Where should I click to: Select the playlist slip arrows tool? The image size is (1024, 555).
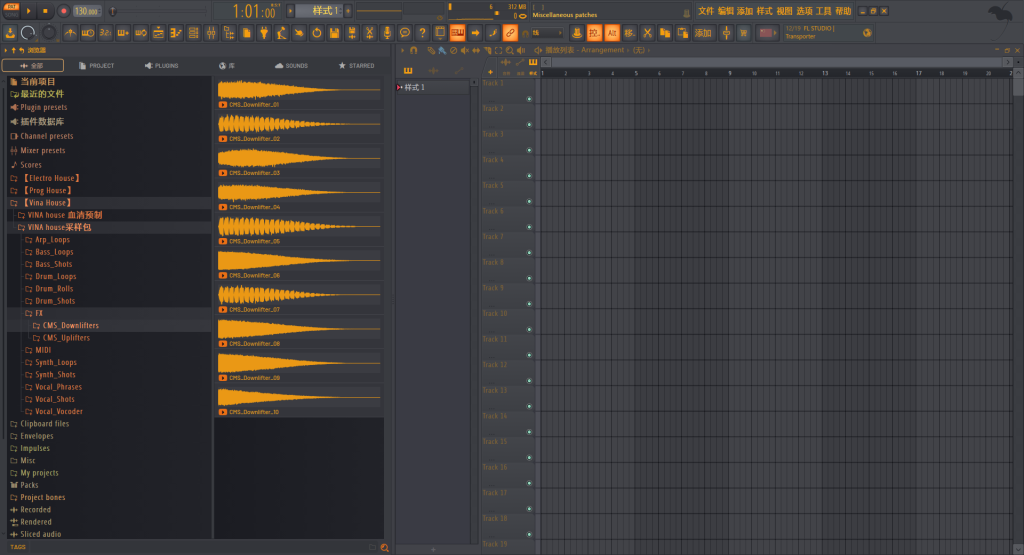476,50
